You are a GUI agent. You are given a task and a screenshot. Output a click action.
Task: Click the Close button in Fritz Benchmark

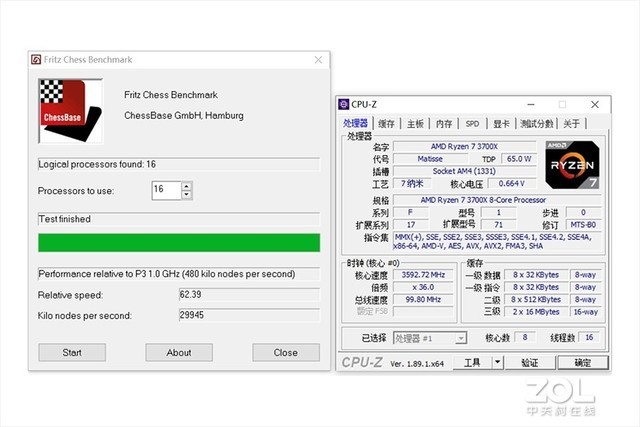286,353
